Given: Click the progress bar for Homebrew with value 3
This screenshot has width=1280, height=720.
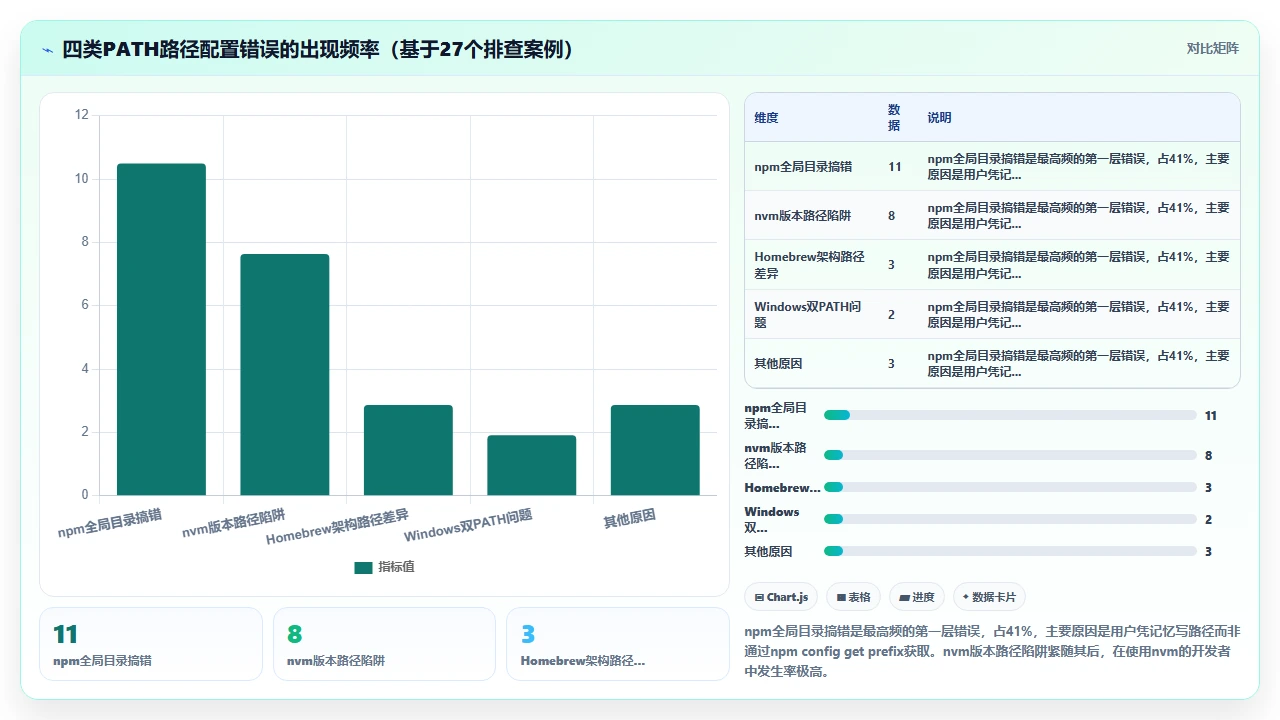Looking at the screenshot, I should coord(1010,487).
